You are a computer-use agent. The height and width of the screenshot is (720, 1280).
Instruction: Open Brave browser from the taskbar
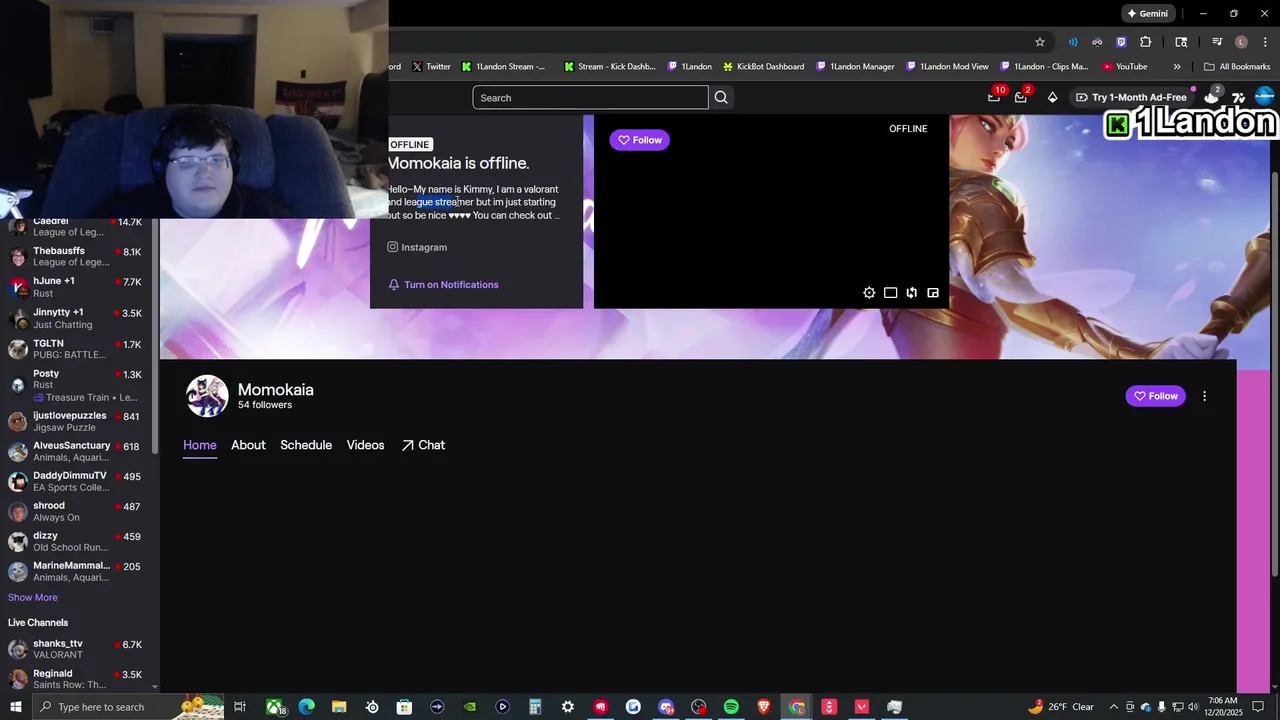tap(764, 707)
